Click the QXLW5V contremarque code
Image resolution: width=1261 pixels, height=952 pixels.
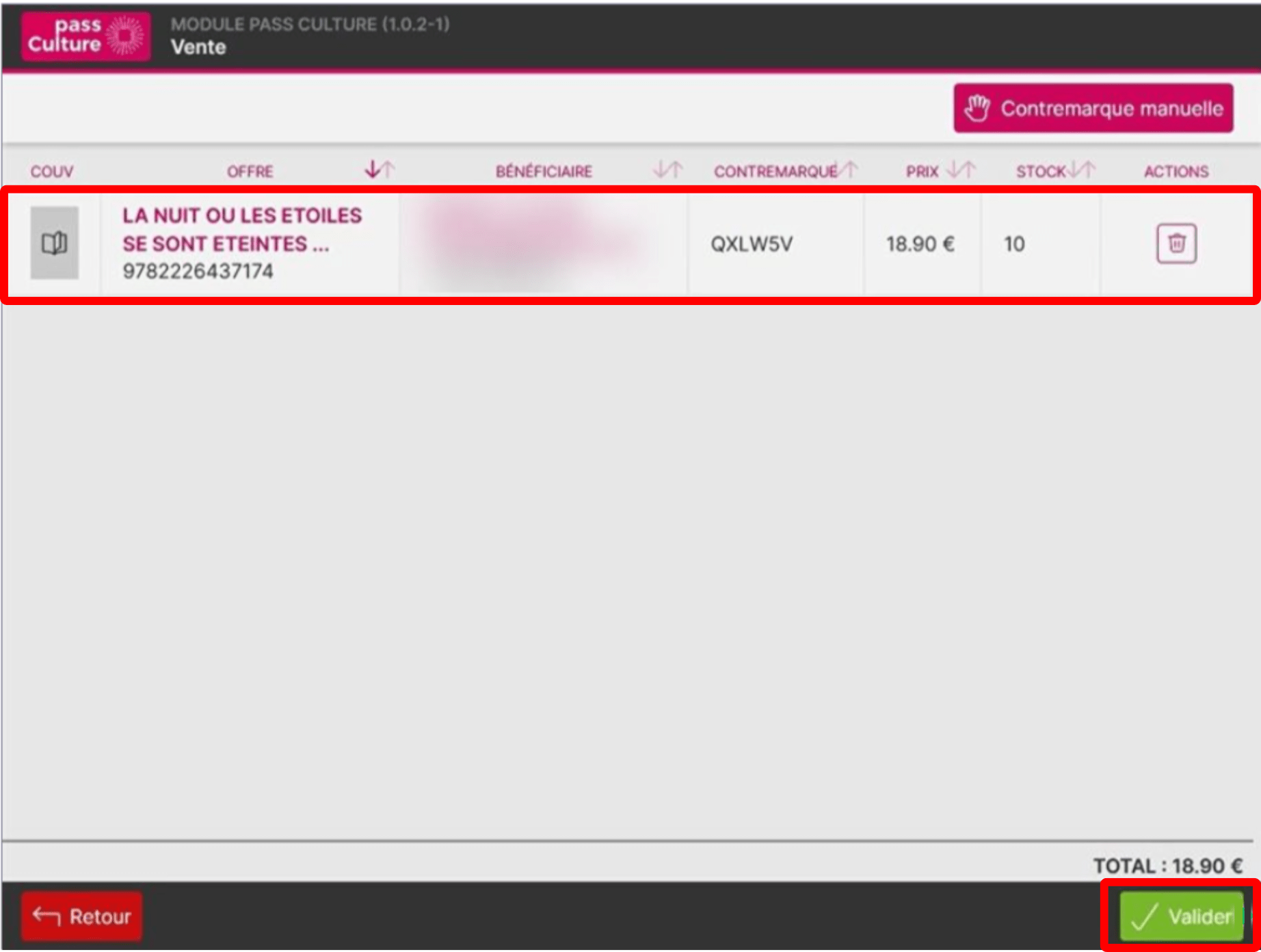(x=752, y=244)
